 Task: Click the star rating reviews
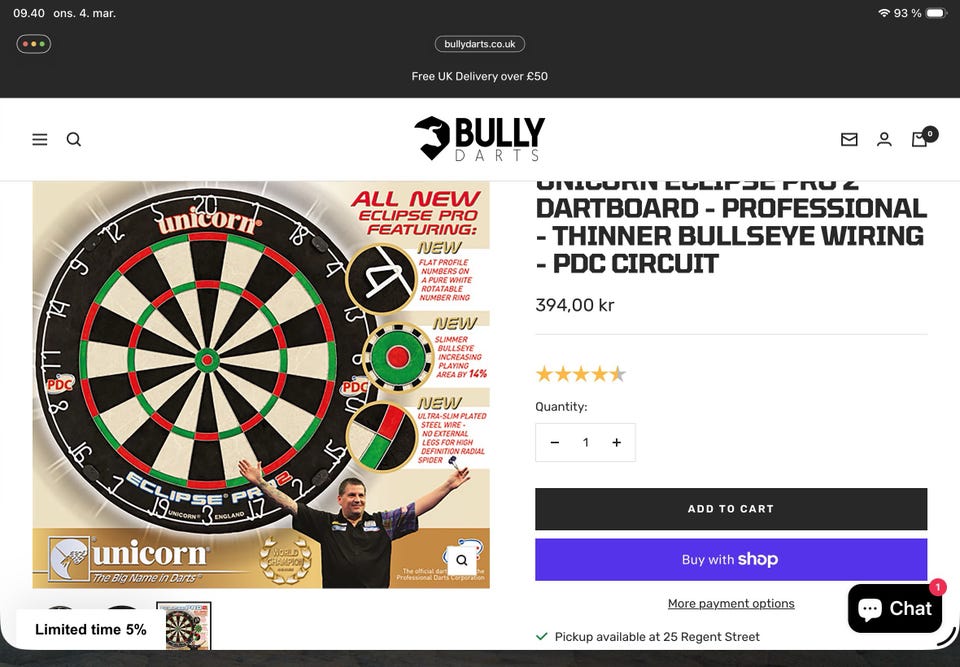[580, 374]
